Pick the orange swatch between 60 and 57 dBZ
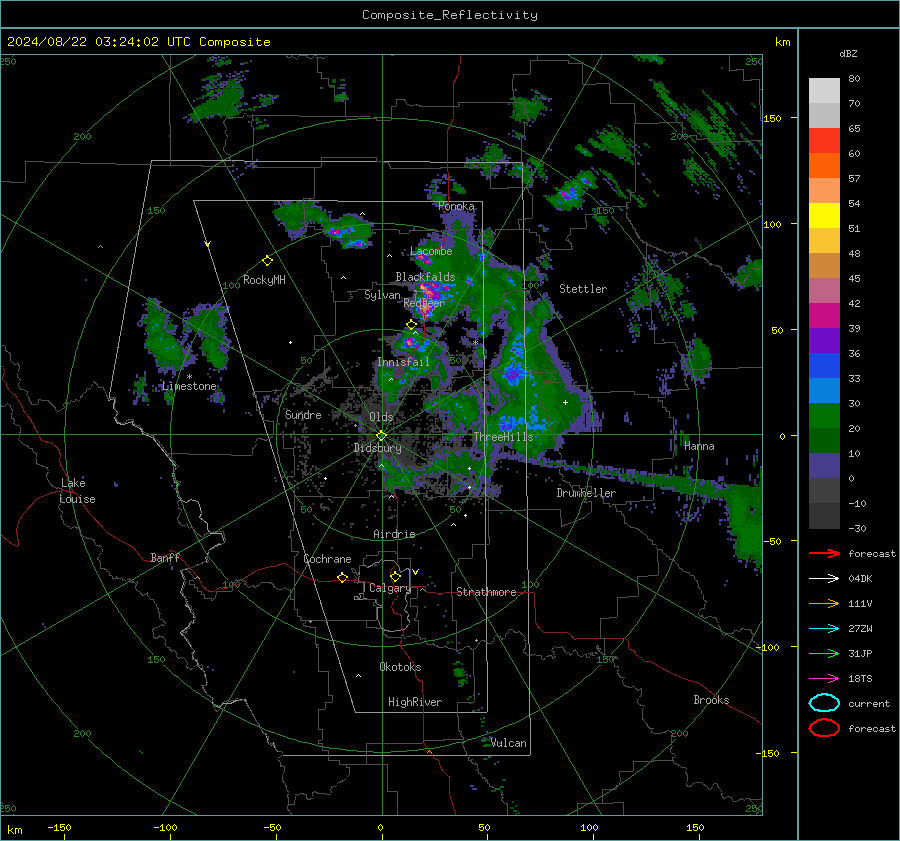This screenshot has width=900, height=841. [824, 166]
